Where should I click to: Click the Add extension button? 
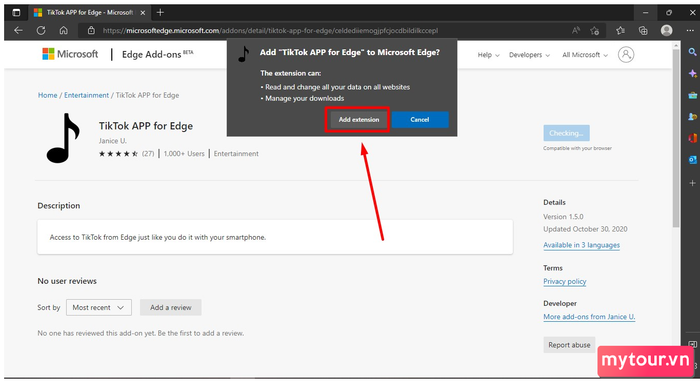tap(358, 119)
